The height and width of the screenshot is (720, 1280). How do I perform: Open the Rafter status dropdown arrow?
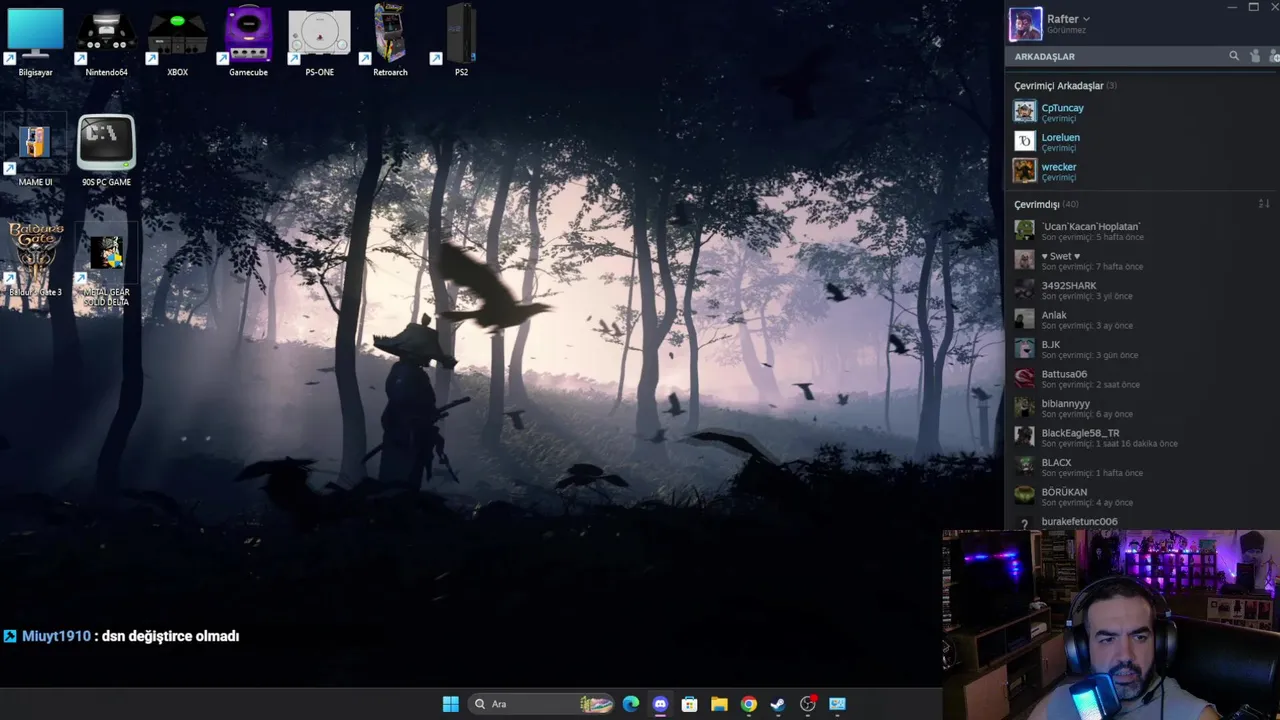[1086, 19]
